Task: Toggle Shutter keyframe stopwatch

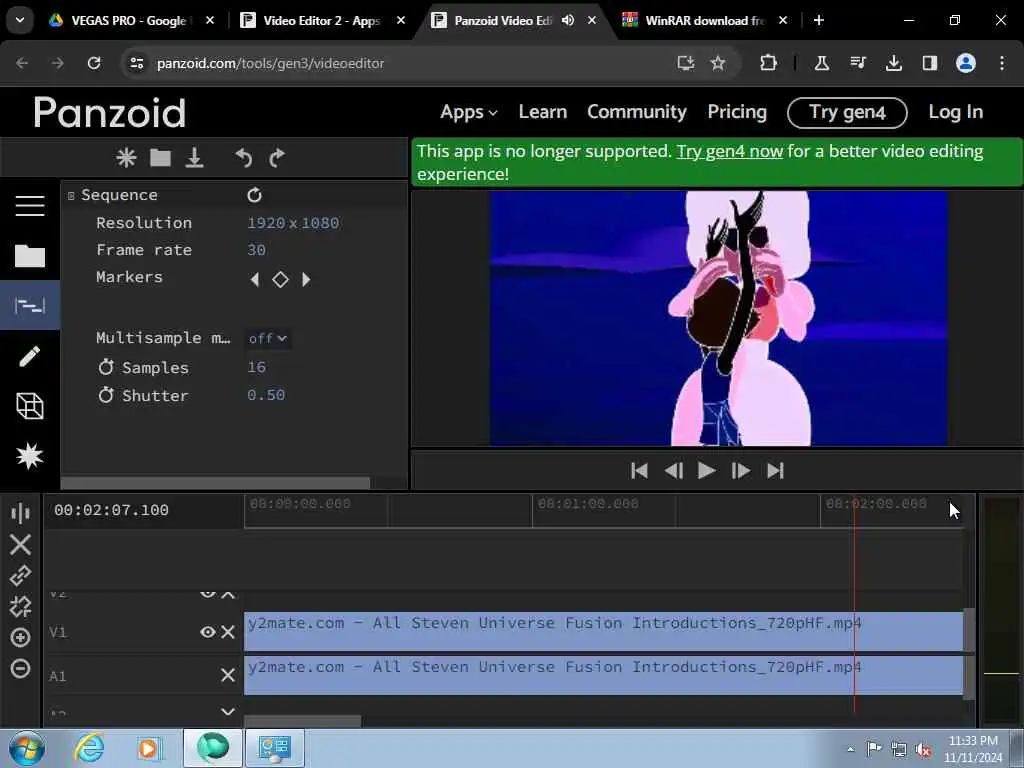Action: point(106,395)
